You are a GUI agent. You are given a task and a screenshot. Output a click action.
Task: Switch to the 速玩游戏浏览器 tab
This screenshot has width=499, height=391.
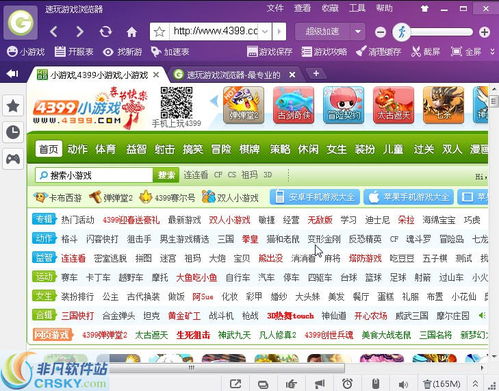coord(234,75)
